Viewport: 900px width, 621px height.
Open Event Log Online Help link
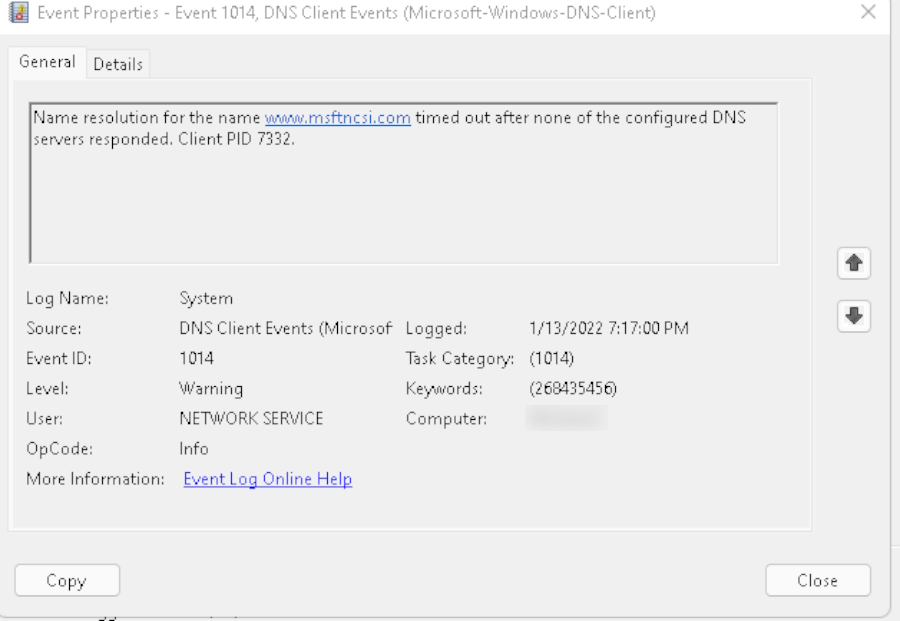[267, 479]
